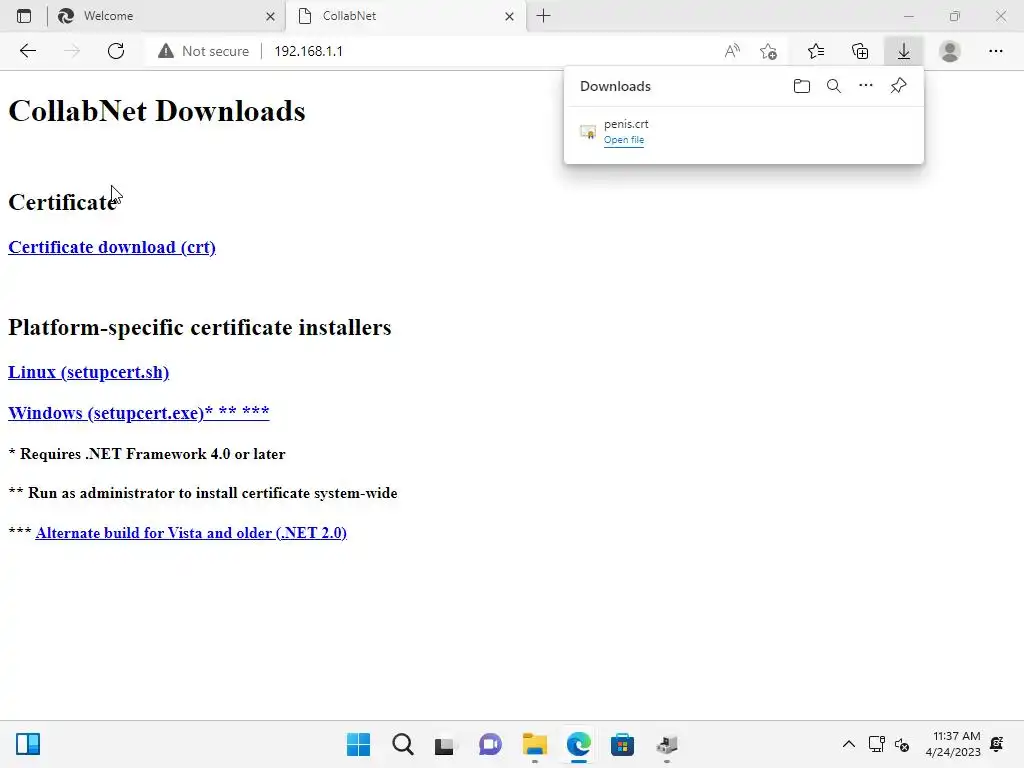The image size is (1024, 768).
Task: Reload the current page
Action: coord(116,51)
